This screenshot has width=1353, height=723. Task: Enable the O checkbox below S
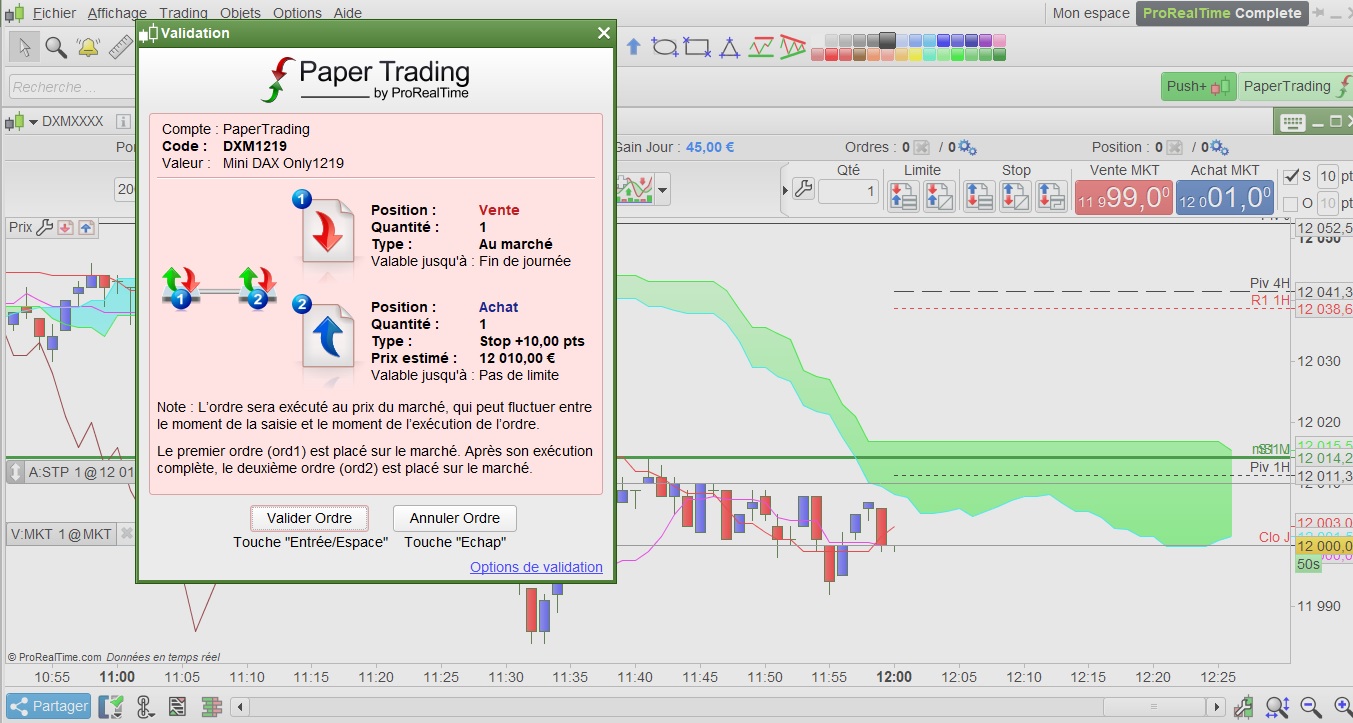[1291, 204]
